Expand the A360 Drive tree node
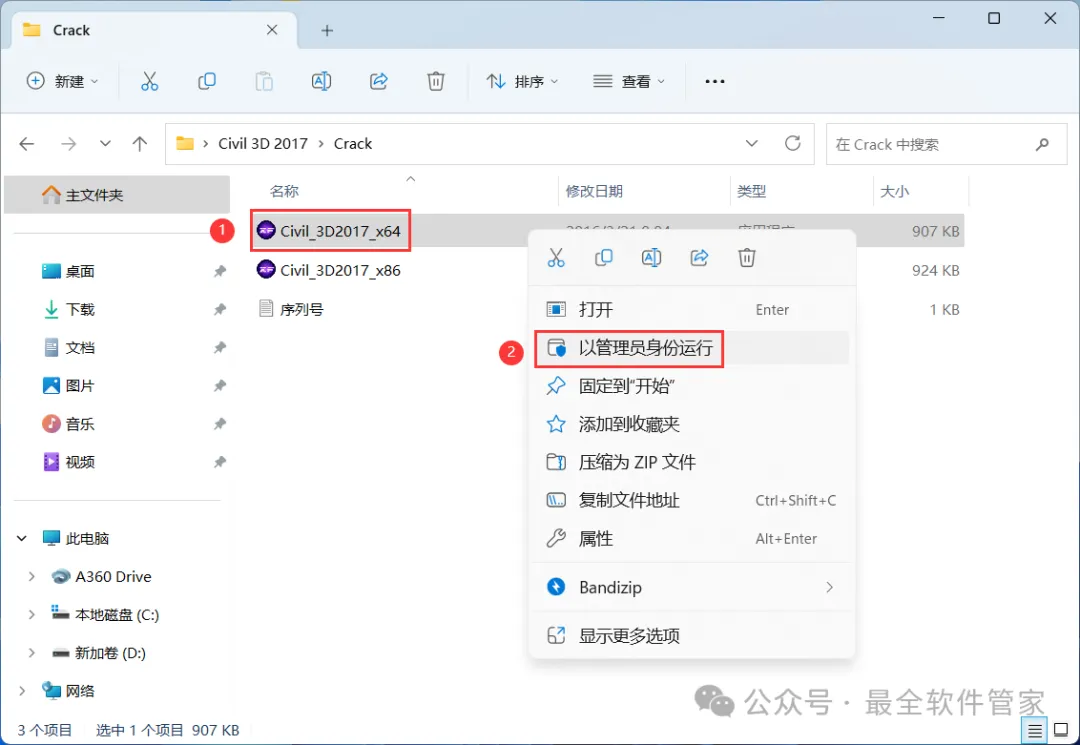 point(31,576)
